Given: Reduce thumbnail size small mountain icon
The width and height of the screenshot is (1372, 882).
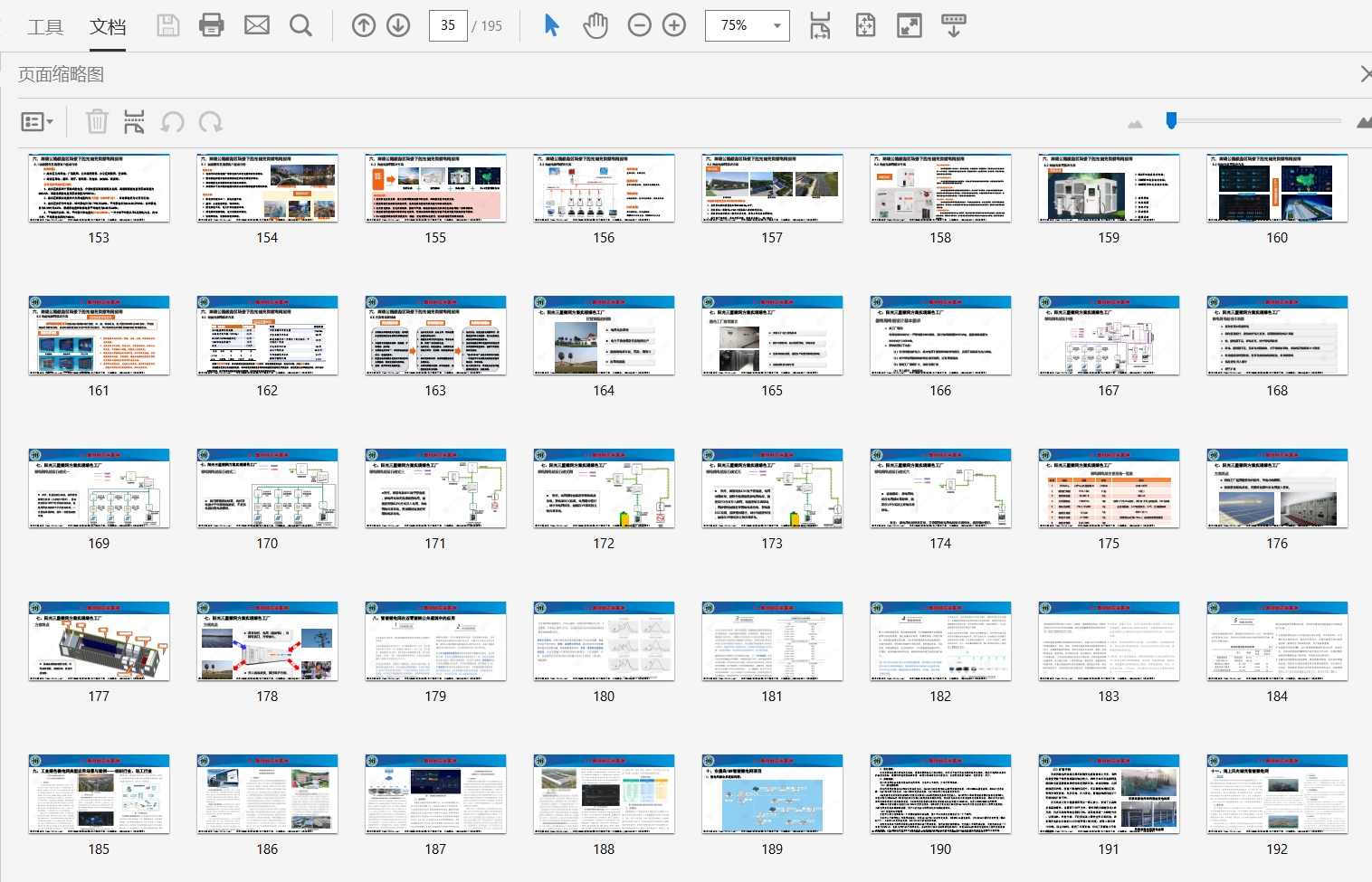Looking at the screenshot, I should [x=1135, y=123].
